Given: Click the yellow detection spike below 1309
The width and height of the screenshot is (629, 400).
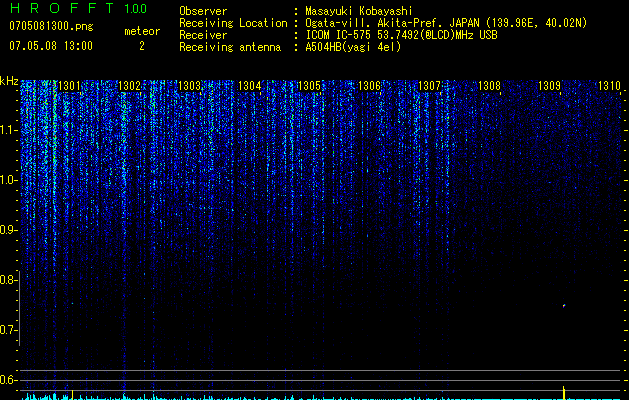Looking at the screenshot, I should coord(564,393).
